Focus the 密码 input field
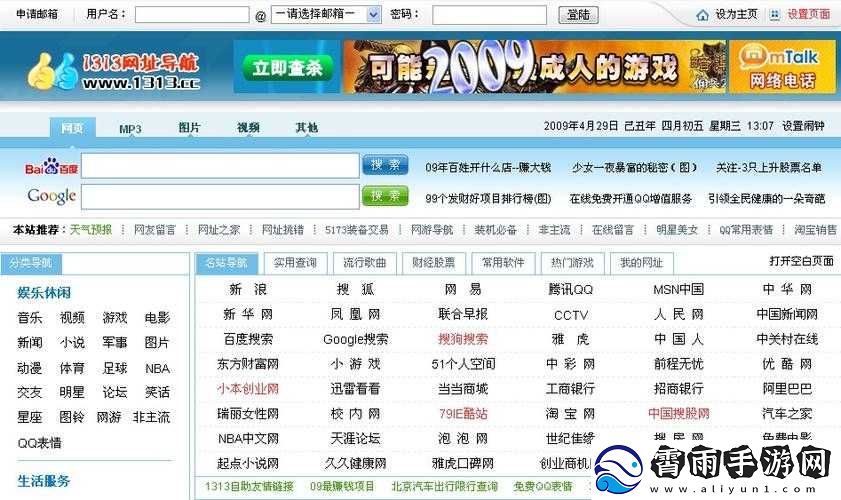The image size is (841, 500). (489, 14)
